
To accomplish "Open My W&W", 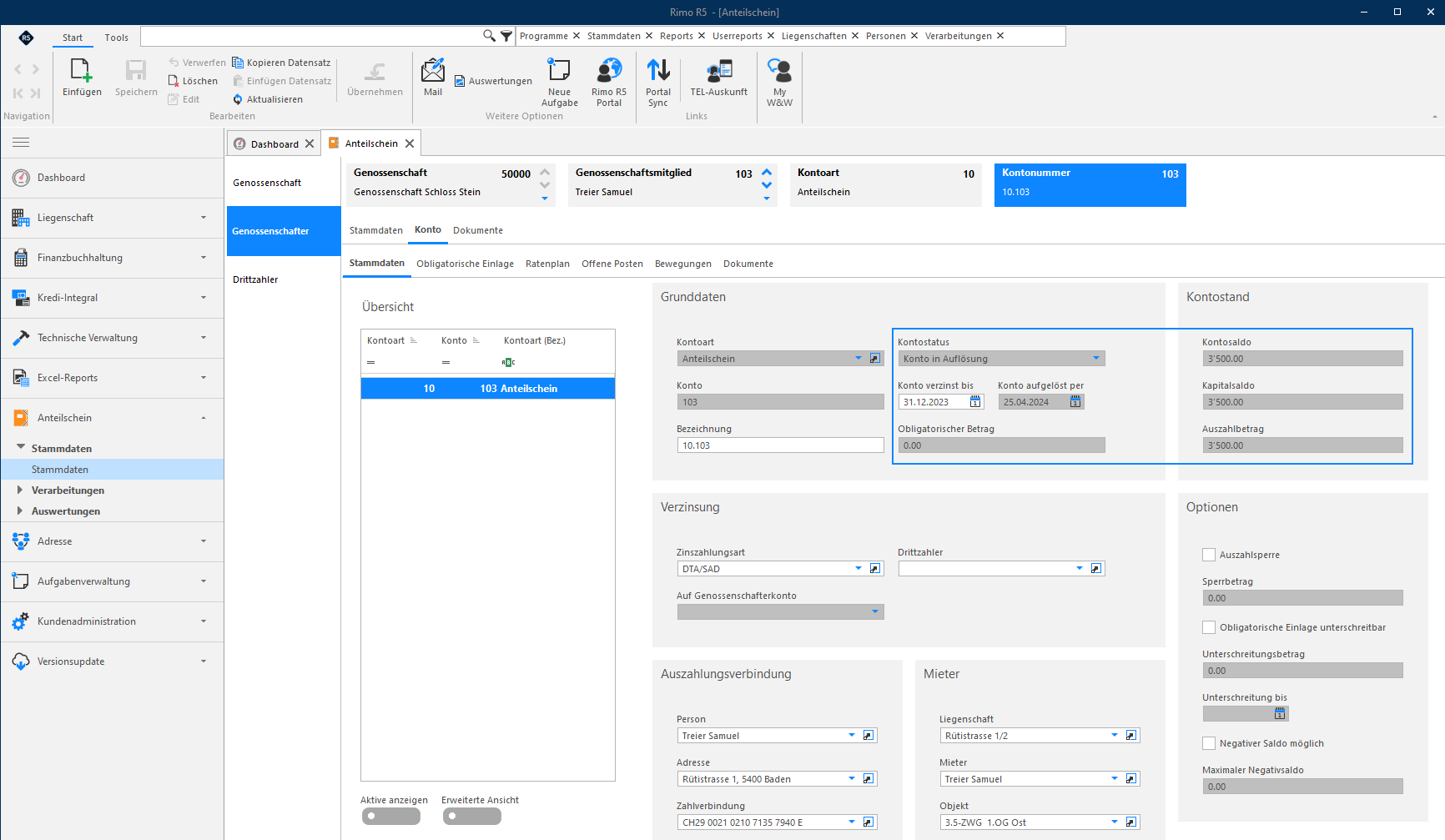I will tap(779, 83).
